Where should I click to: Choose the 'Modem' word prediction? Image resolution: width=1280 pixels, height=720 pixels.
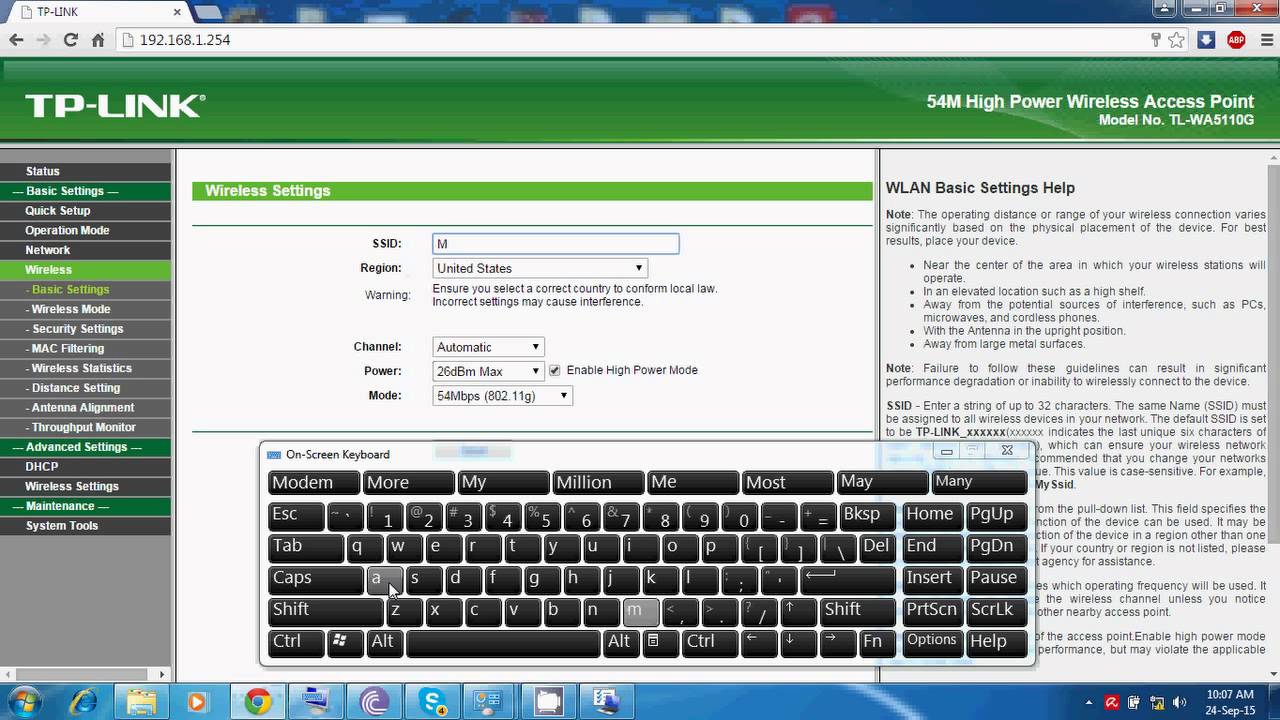point(313,483)
